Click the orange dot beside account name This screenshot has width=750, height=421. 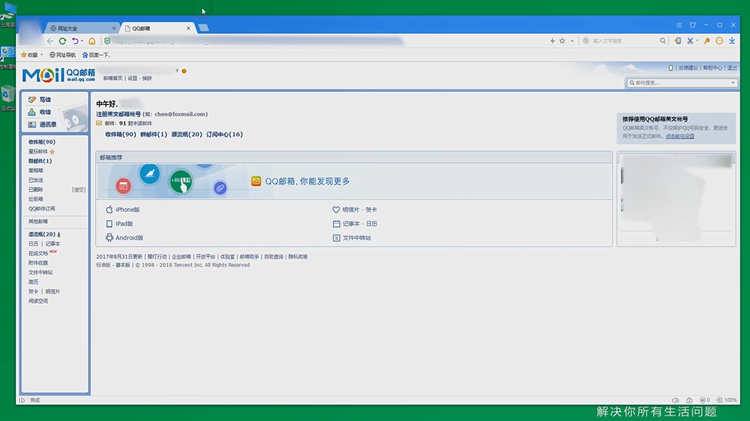(x=184, y=71)
